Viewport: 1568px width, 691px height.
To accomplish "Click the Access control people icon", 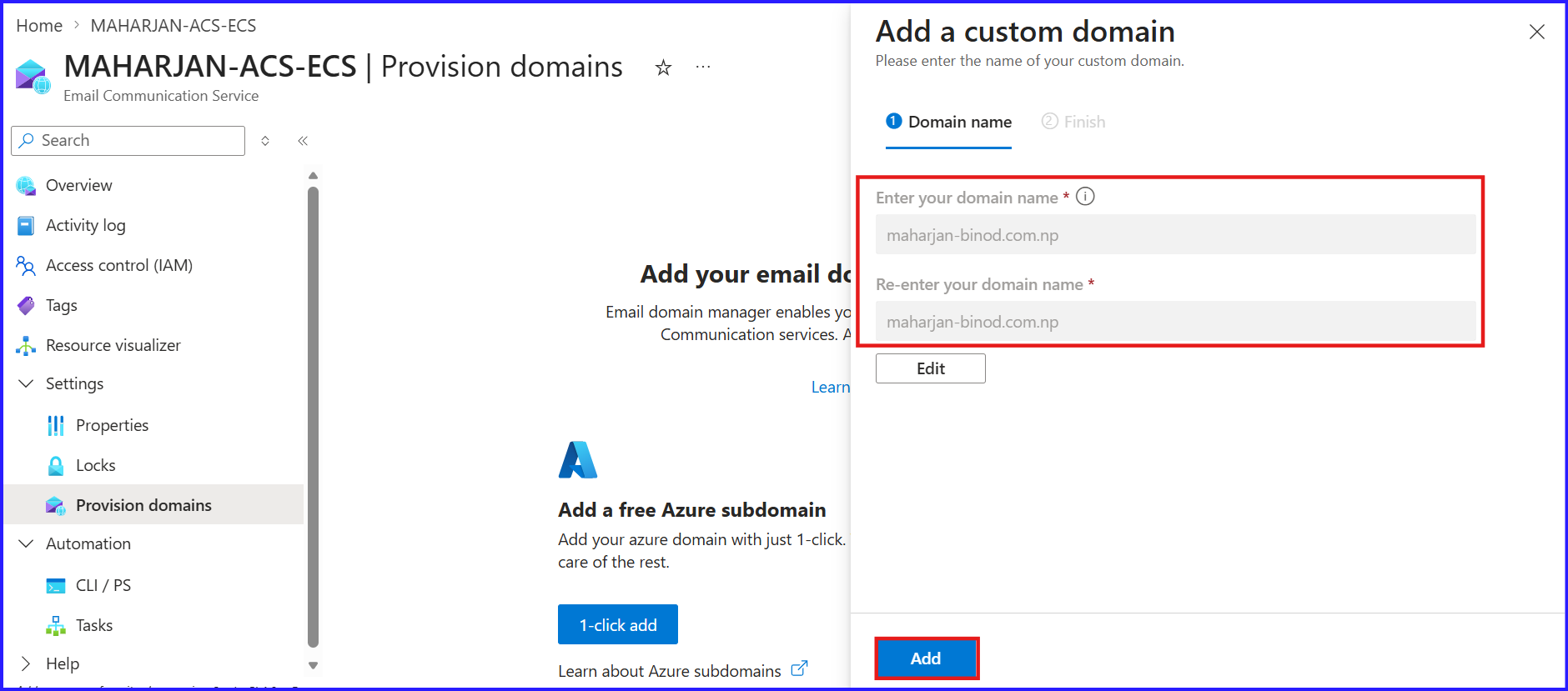I will click(26, 266).
